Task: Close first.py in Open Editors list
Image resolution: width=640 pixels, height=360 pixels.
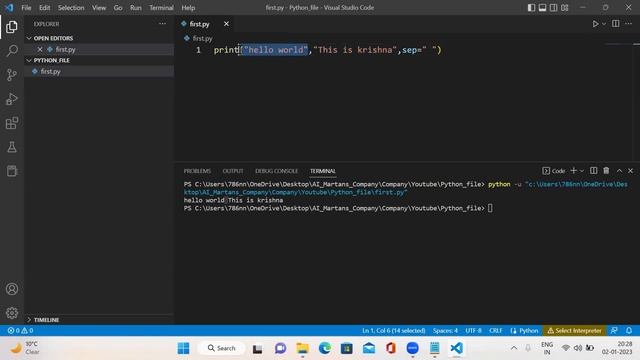Action: tap(40, 49)
